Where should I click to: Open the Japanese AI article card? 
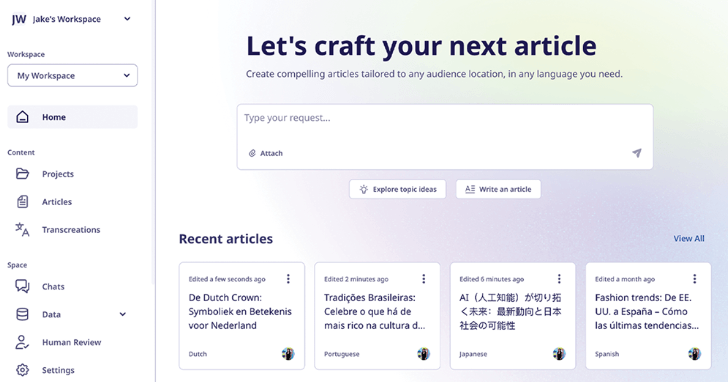[x=513, y=316]
